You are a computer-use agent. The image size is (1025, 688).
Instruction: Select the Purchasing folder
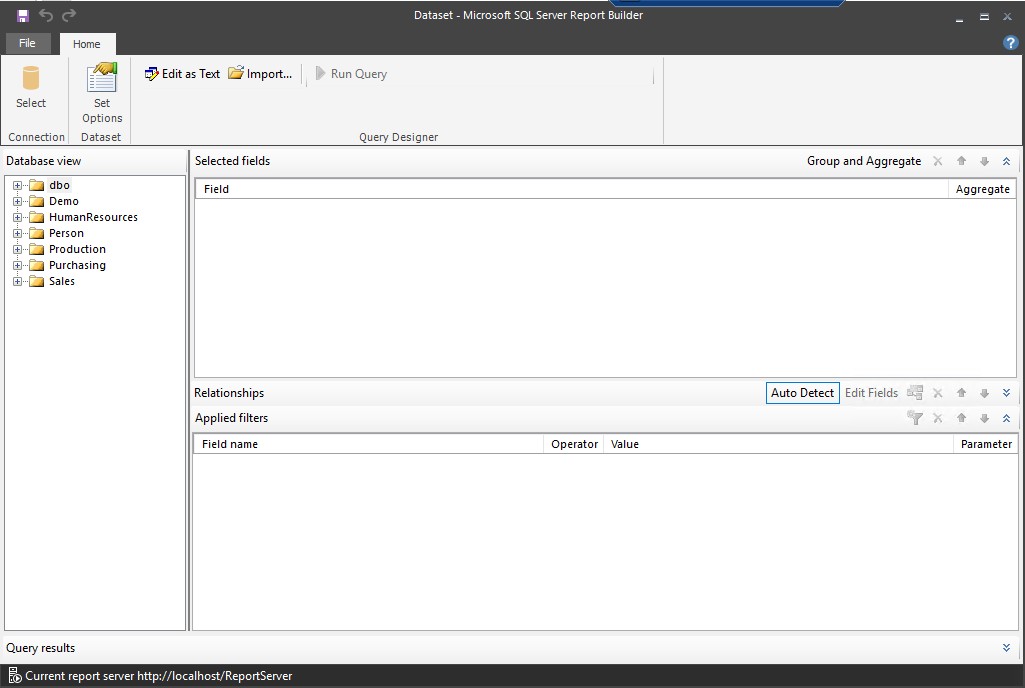click(68, 266)
